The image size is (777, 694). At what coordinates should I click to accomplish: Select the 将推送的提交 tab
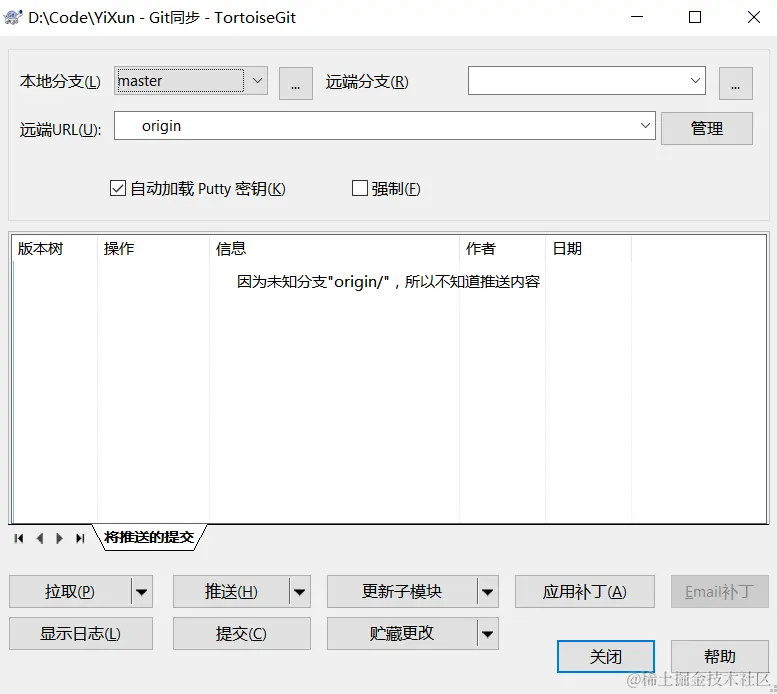click(149, 537)
